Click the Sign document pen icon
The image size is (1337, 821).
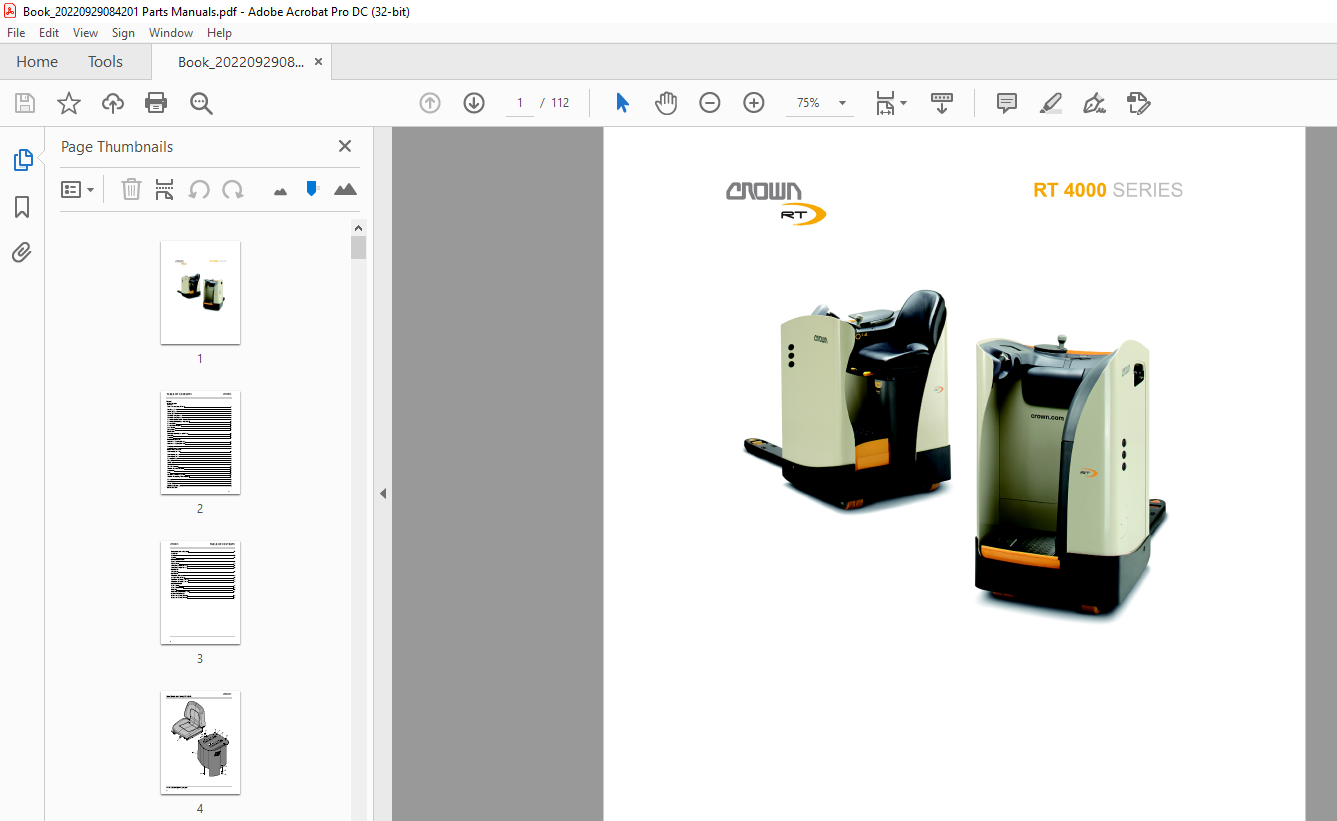[1094, 103]
